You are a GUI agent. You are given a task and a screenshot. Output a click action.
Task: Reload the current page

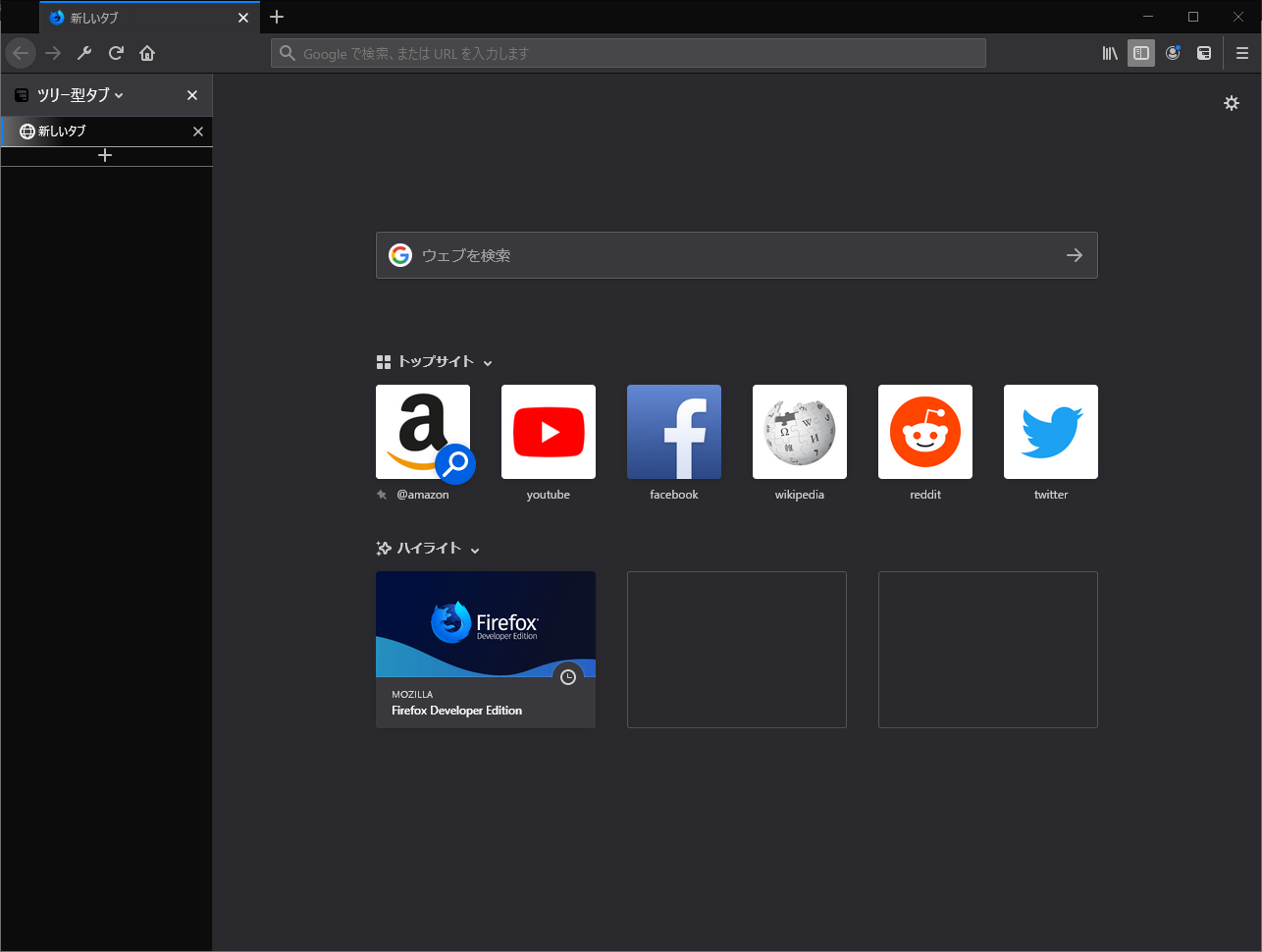click(116, 53)
